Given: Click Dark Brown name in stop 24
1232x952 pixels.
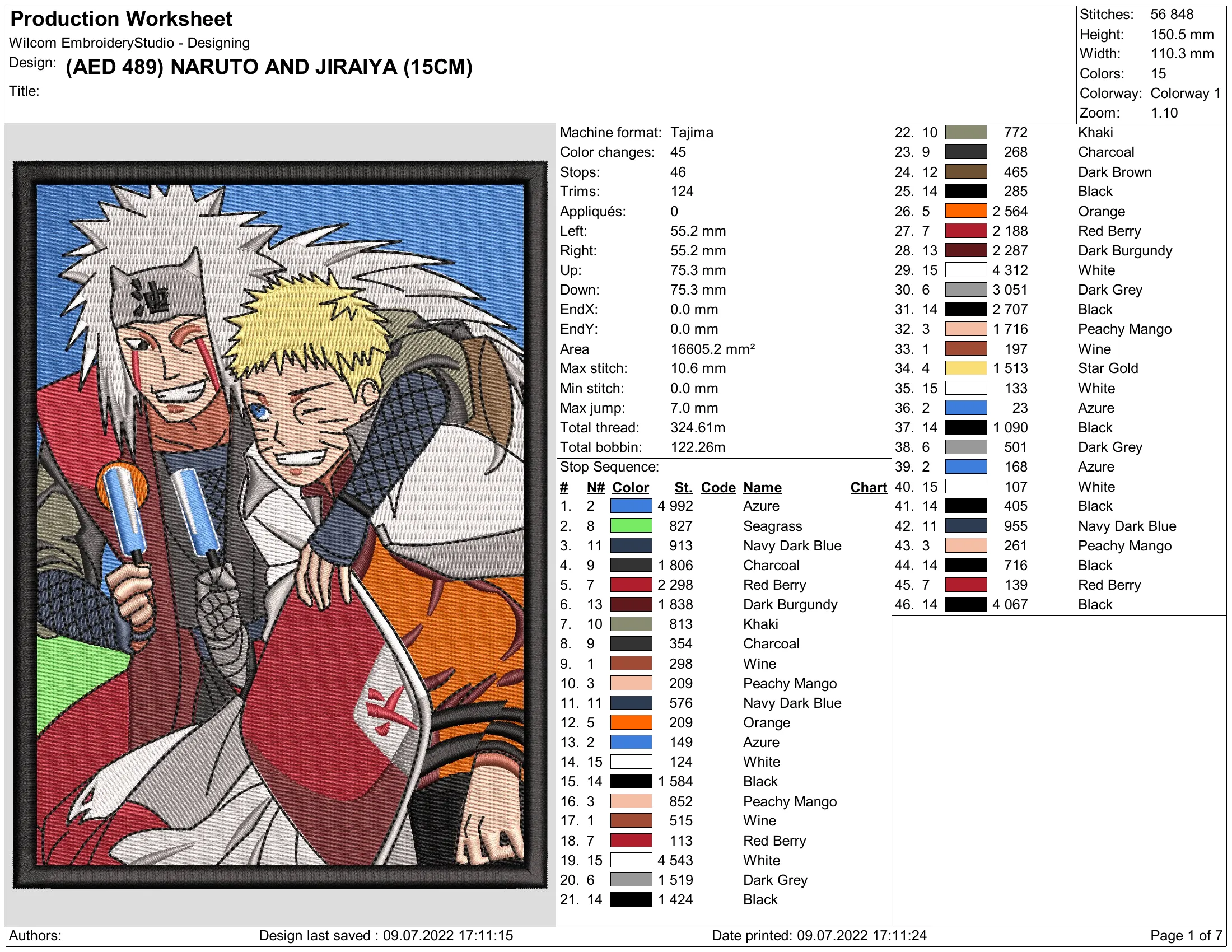Looking at the screenshot, I should [x=1114, y=172].
